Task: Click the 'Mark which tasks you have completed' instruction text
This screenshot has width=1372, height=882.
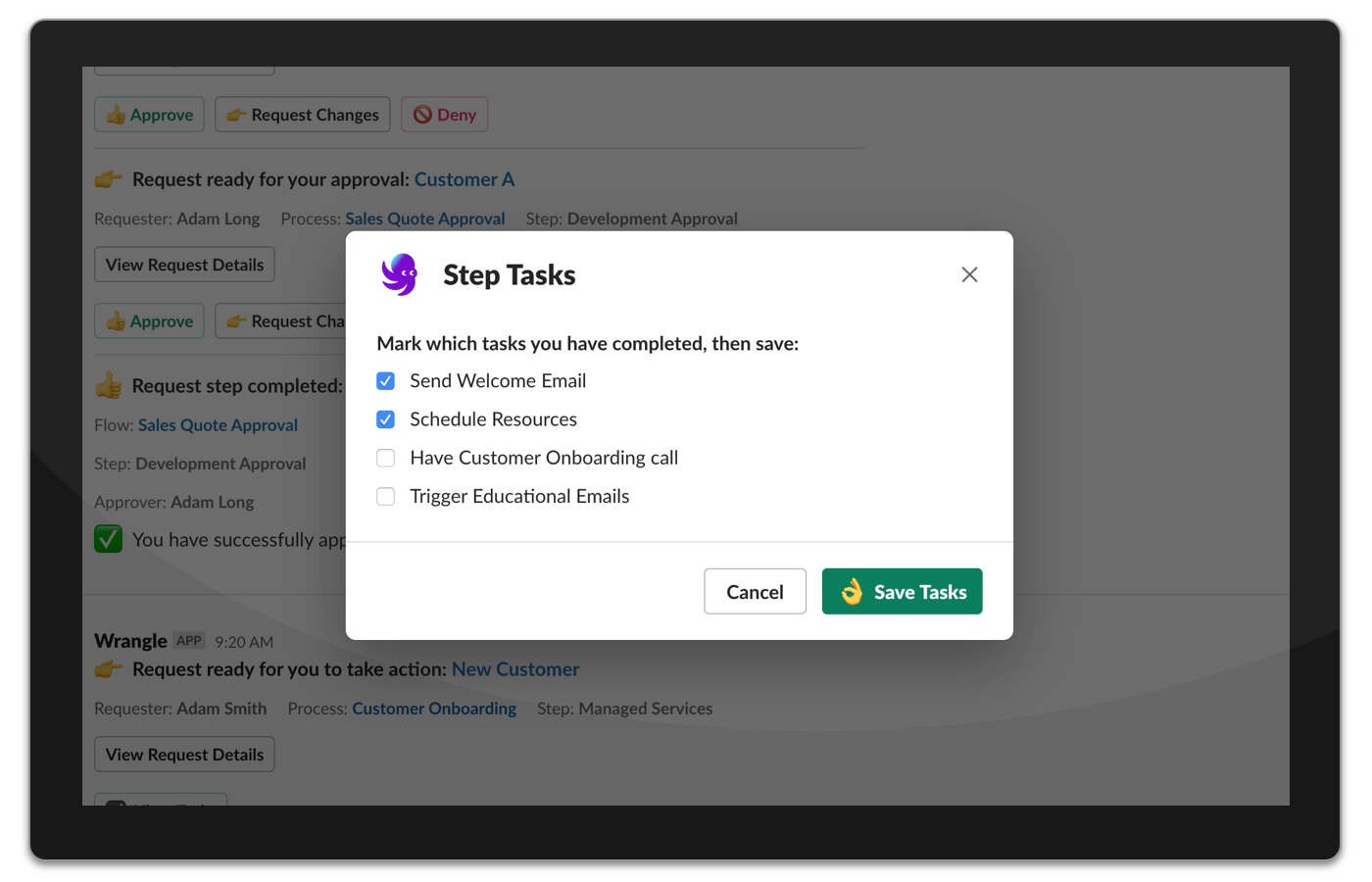Action: [588, 344]
